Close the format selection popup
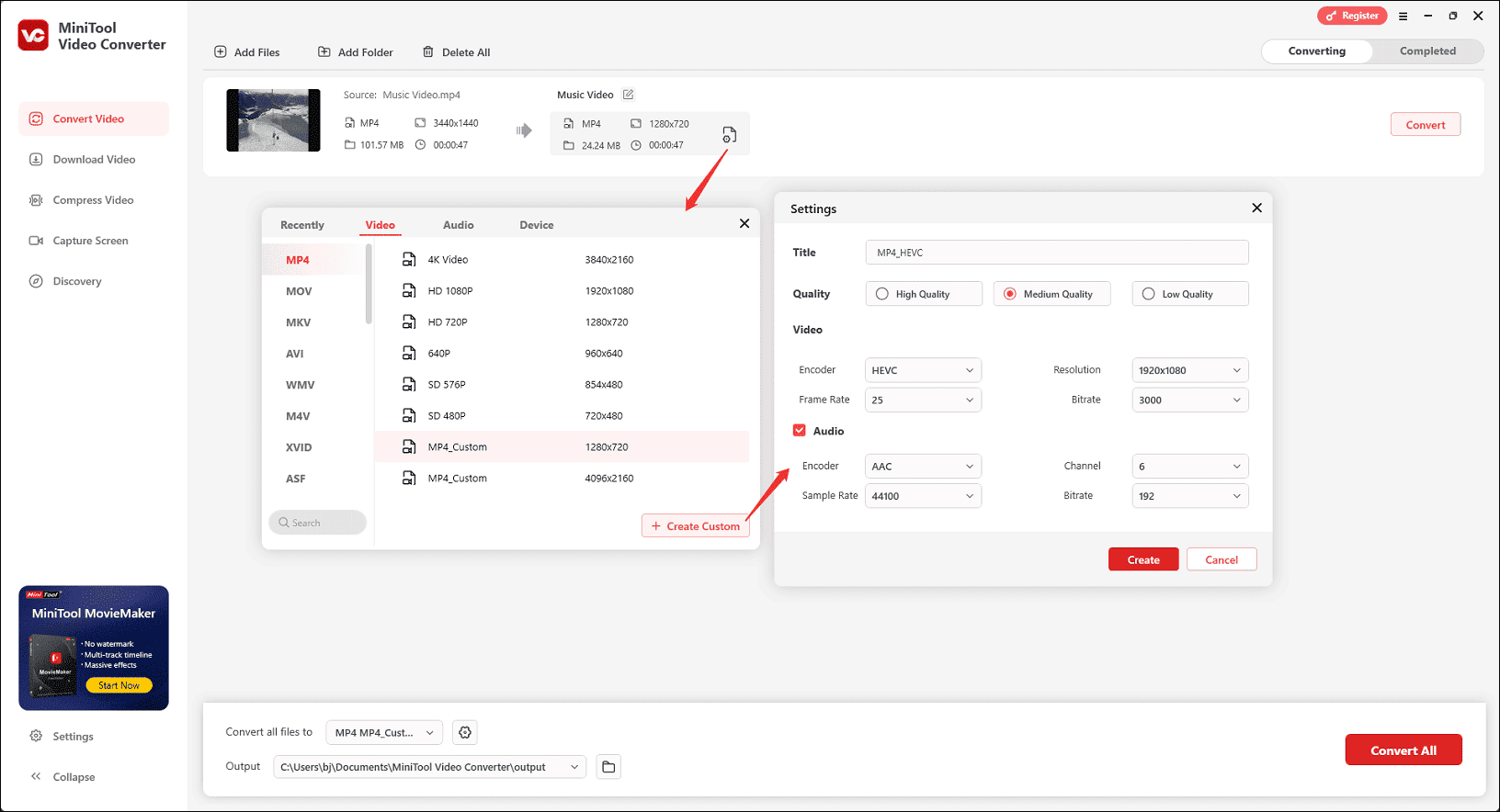Screen dimensions: 1500x812 (x=744, y=223)
